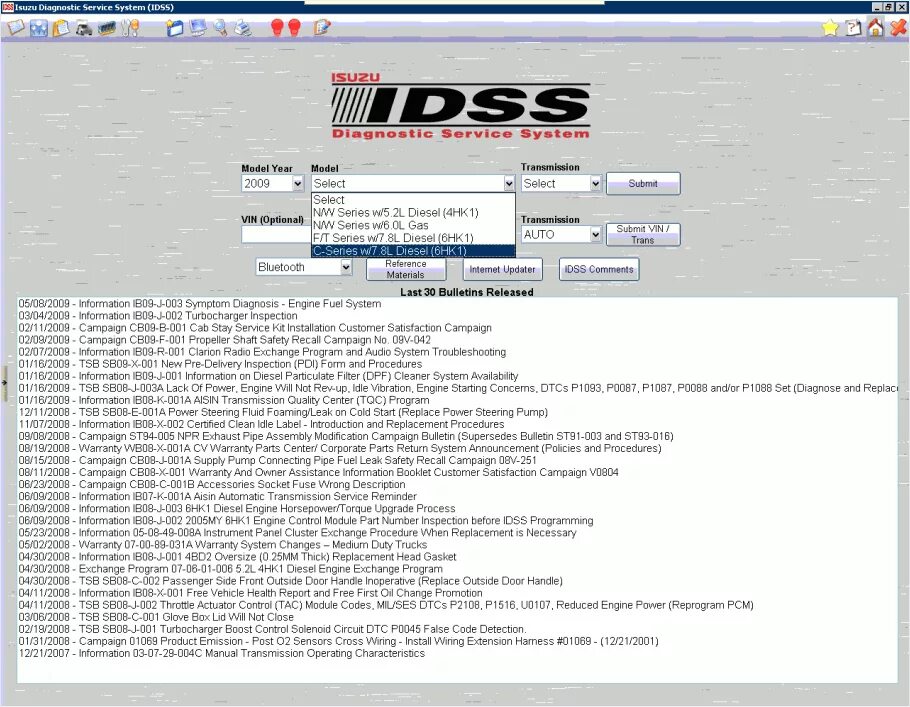Open the Bluetooth connection dropdown

tap(304, 267)
